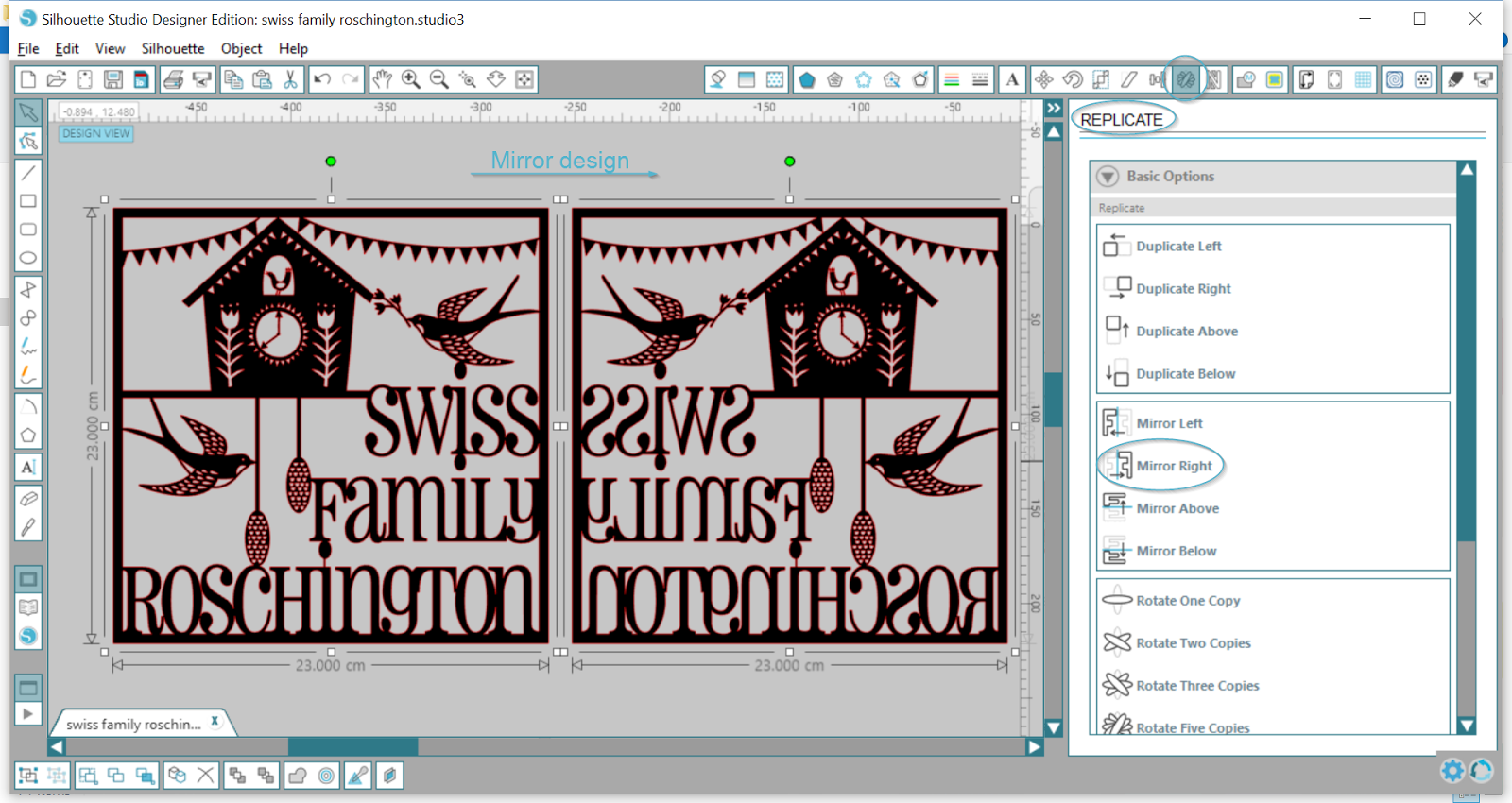1512x803 pixels.
Task: Click the canvas vertical scrollbar down arrow
Action: point(1054,728)
